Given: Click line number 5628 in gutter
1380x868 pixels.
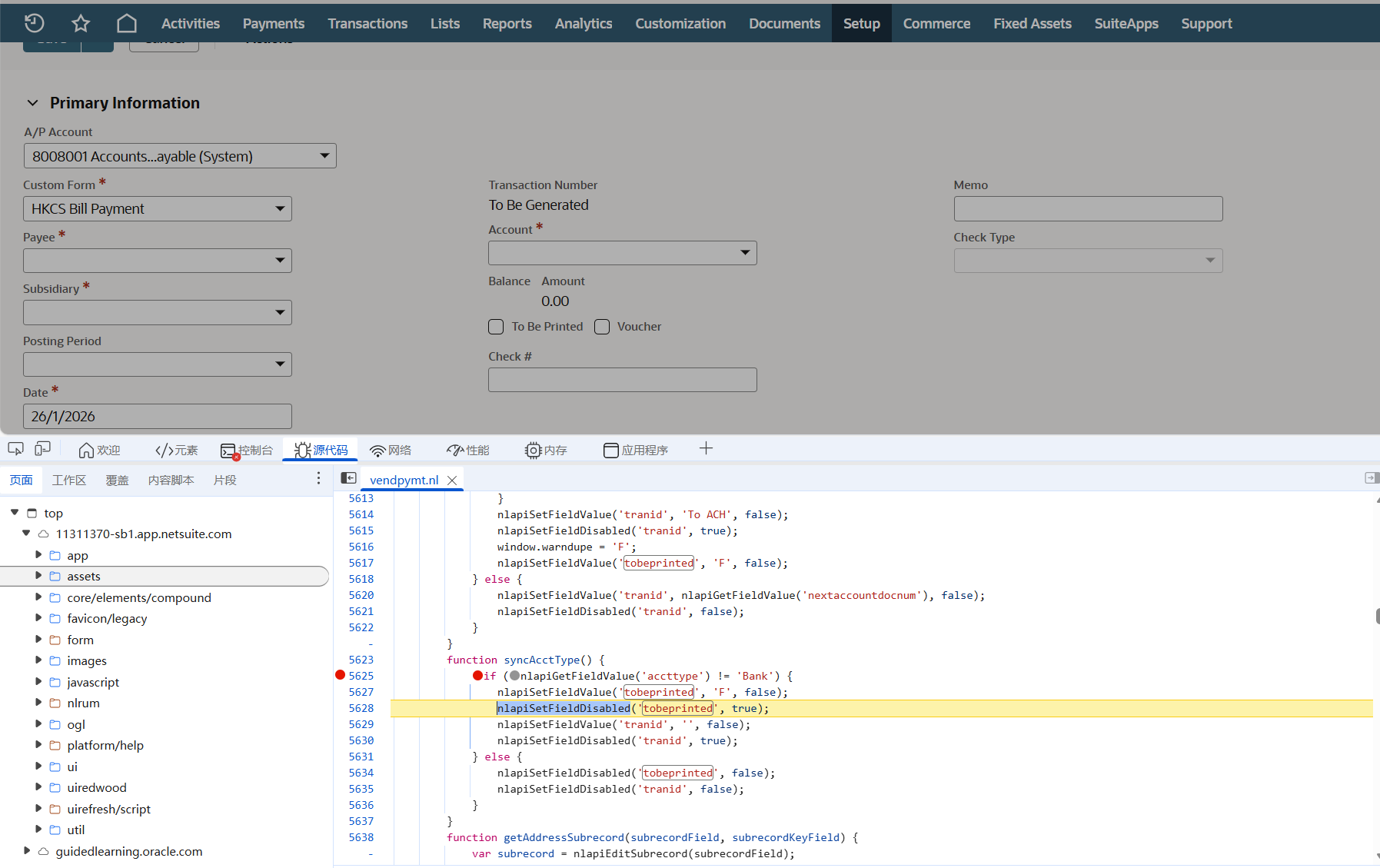Looking at the screenshot, I should (x=361, y=708).
